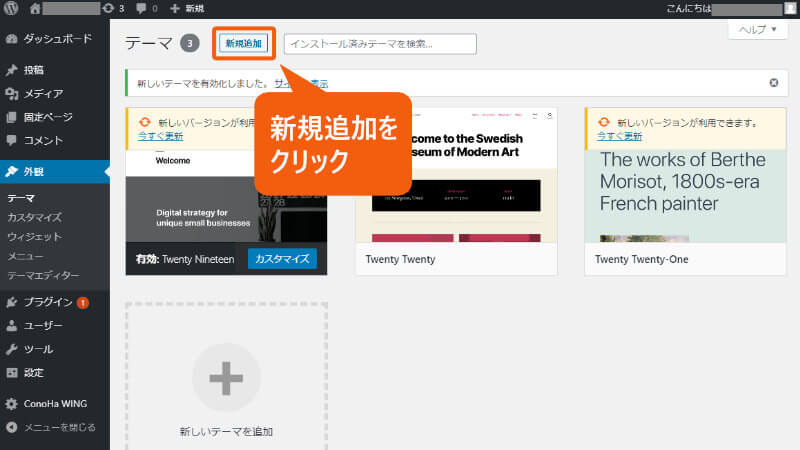Image resolution: width=800 pixels, height=450 pixels.
Task: Open ウィジェット submenu item
Action: click(34, 237)
